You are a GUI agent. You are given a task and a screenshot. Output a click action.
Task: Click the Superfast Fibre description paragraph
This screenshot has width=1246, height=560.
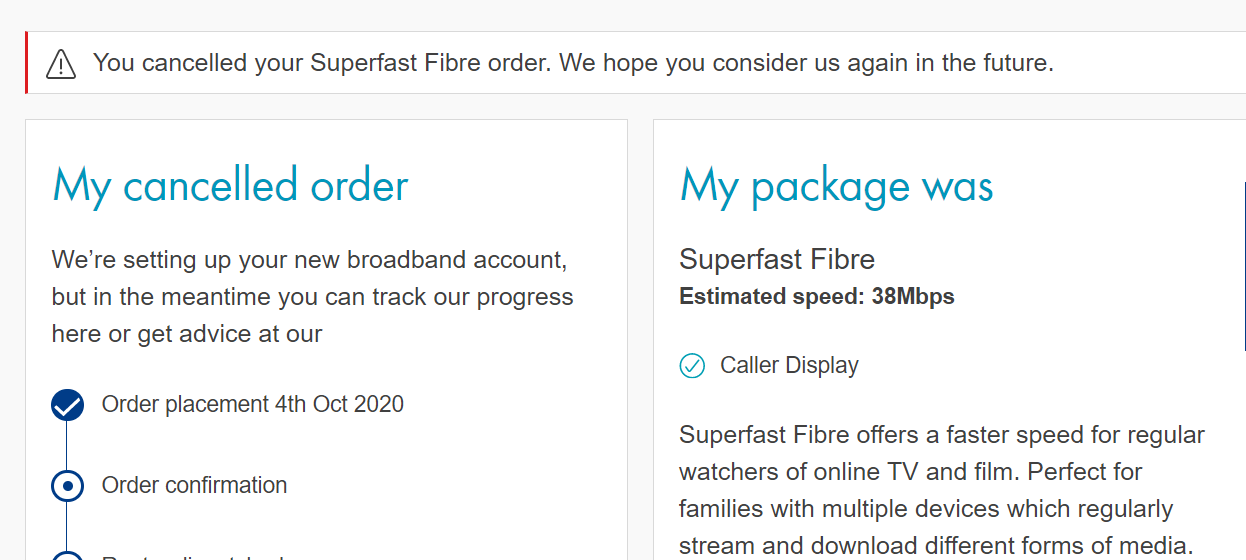(x=941, y=490)
